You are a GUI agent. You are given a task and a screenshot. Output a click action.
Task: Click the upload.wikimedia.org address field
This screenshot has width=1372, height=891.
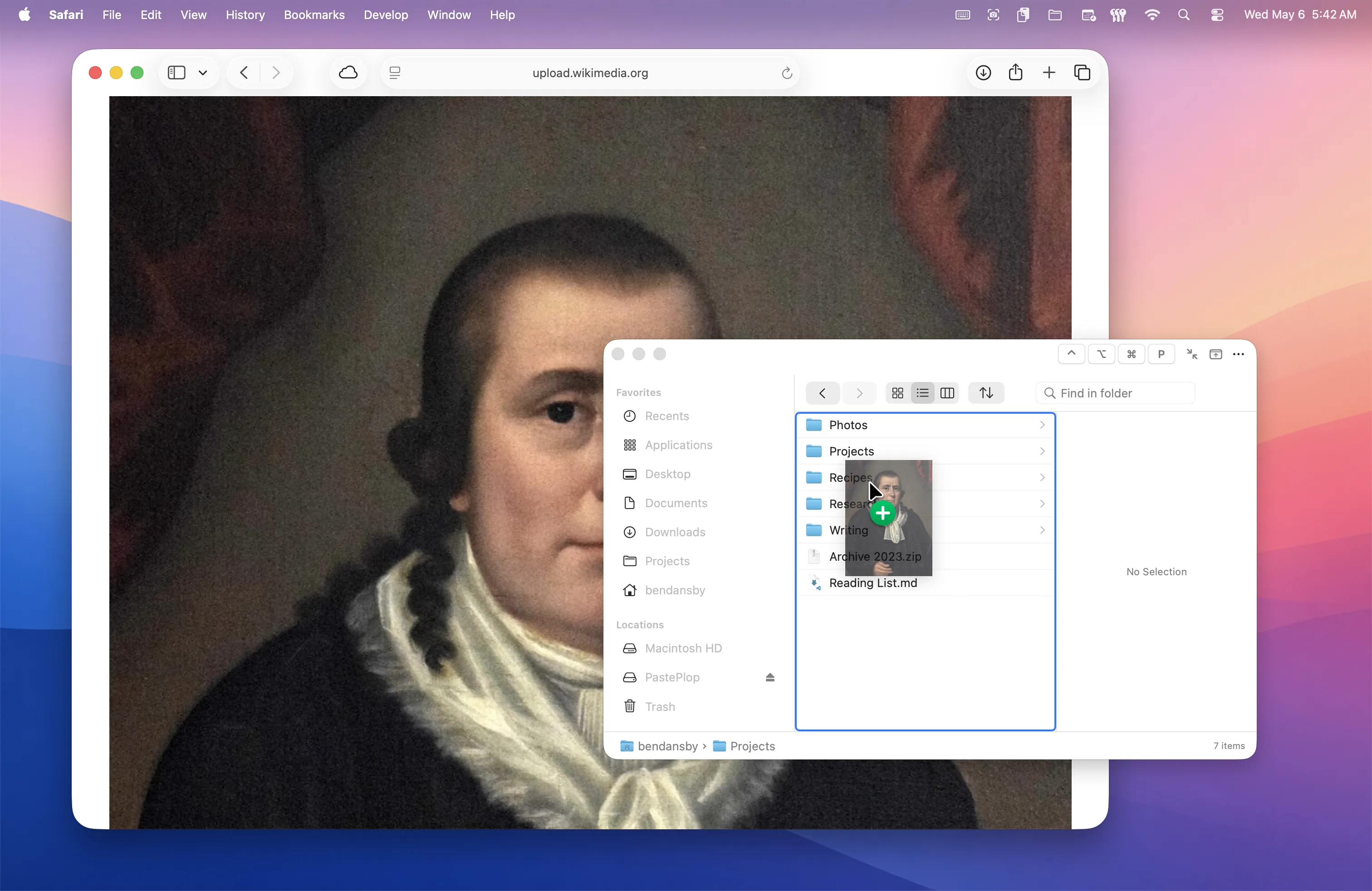pyautogui.click(x=590, y=73)
